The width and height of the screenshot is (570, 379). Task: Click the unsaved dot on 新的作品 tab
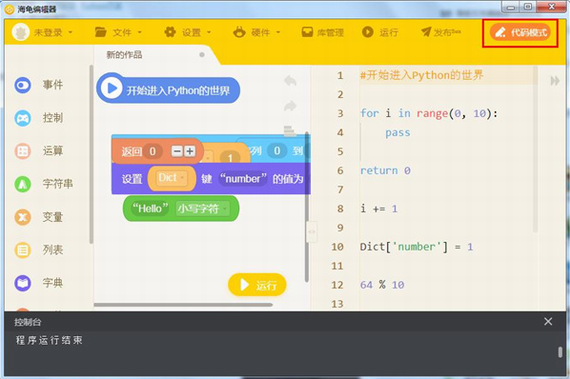202,55
